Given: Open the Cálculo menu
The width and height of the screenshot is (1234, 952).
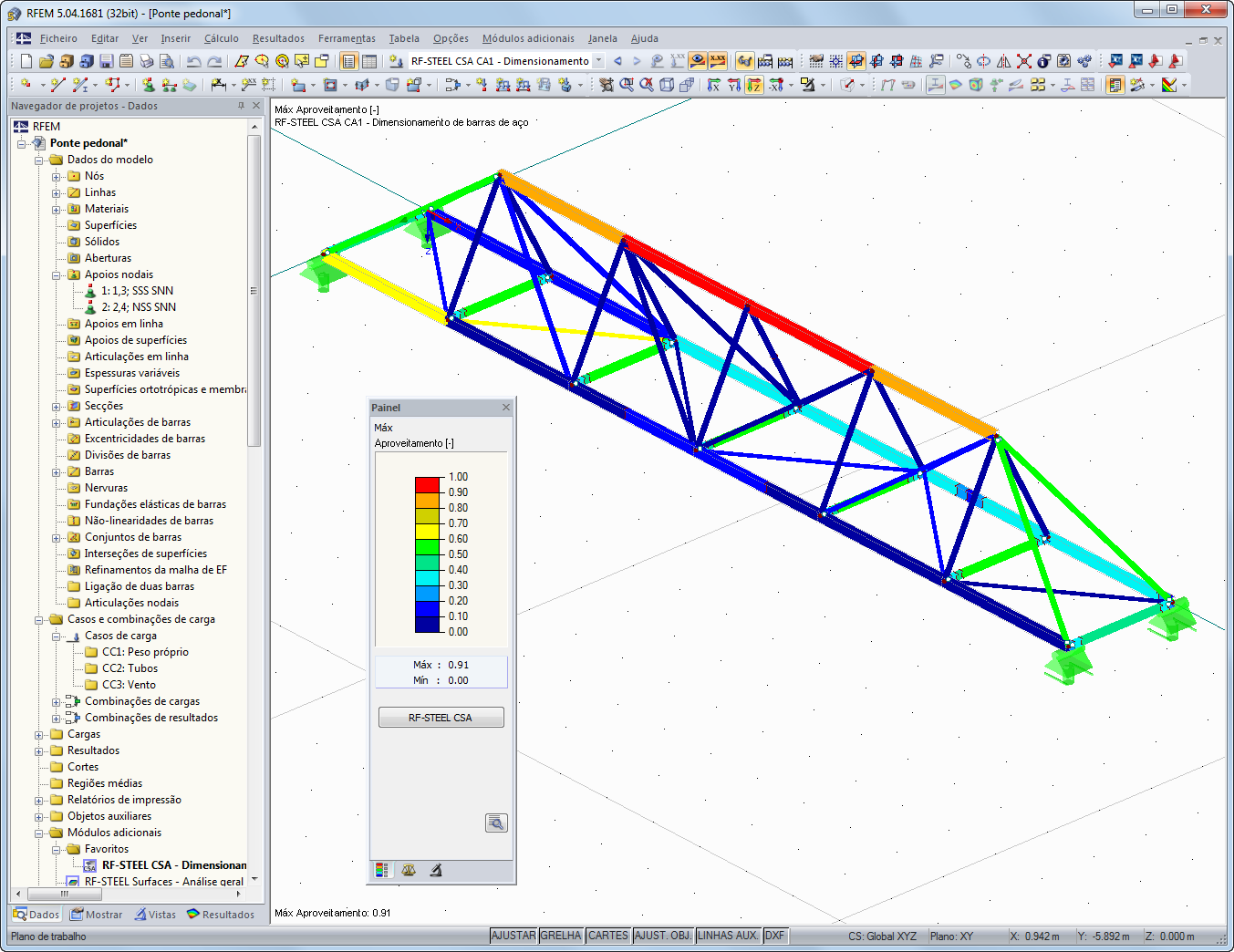Looking at the screenshot, I should (x=222, y=38).
